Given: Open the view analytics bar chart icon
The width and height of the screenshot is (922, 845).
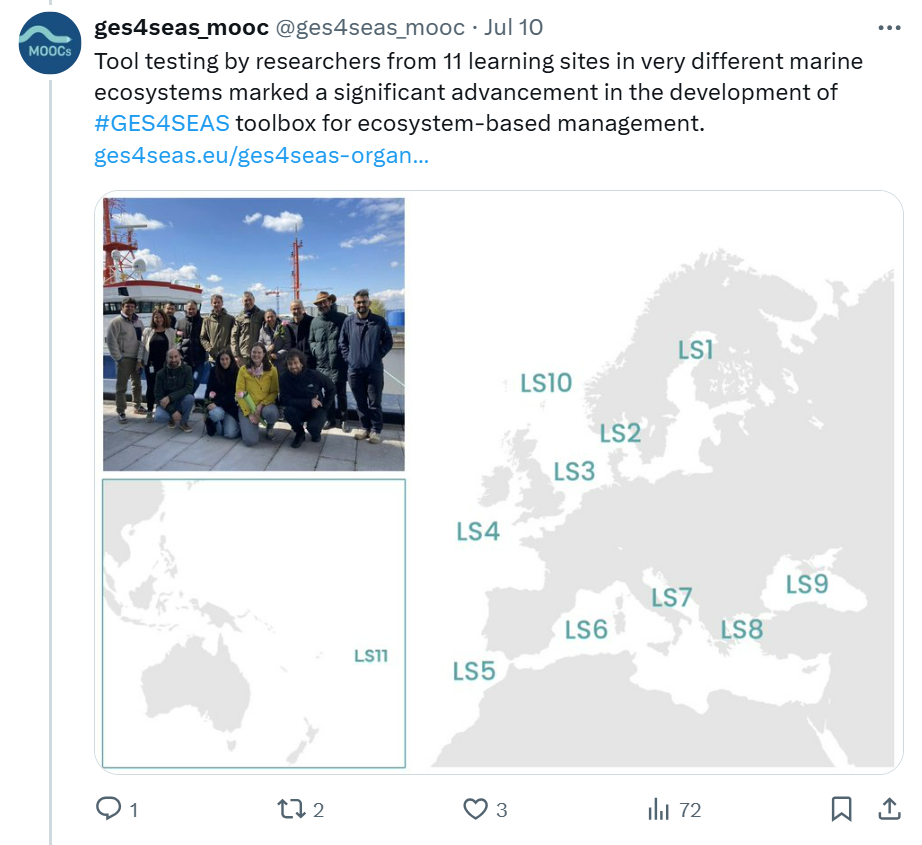Looking at the screenshot, I should coord(658,809).
